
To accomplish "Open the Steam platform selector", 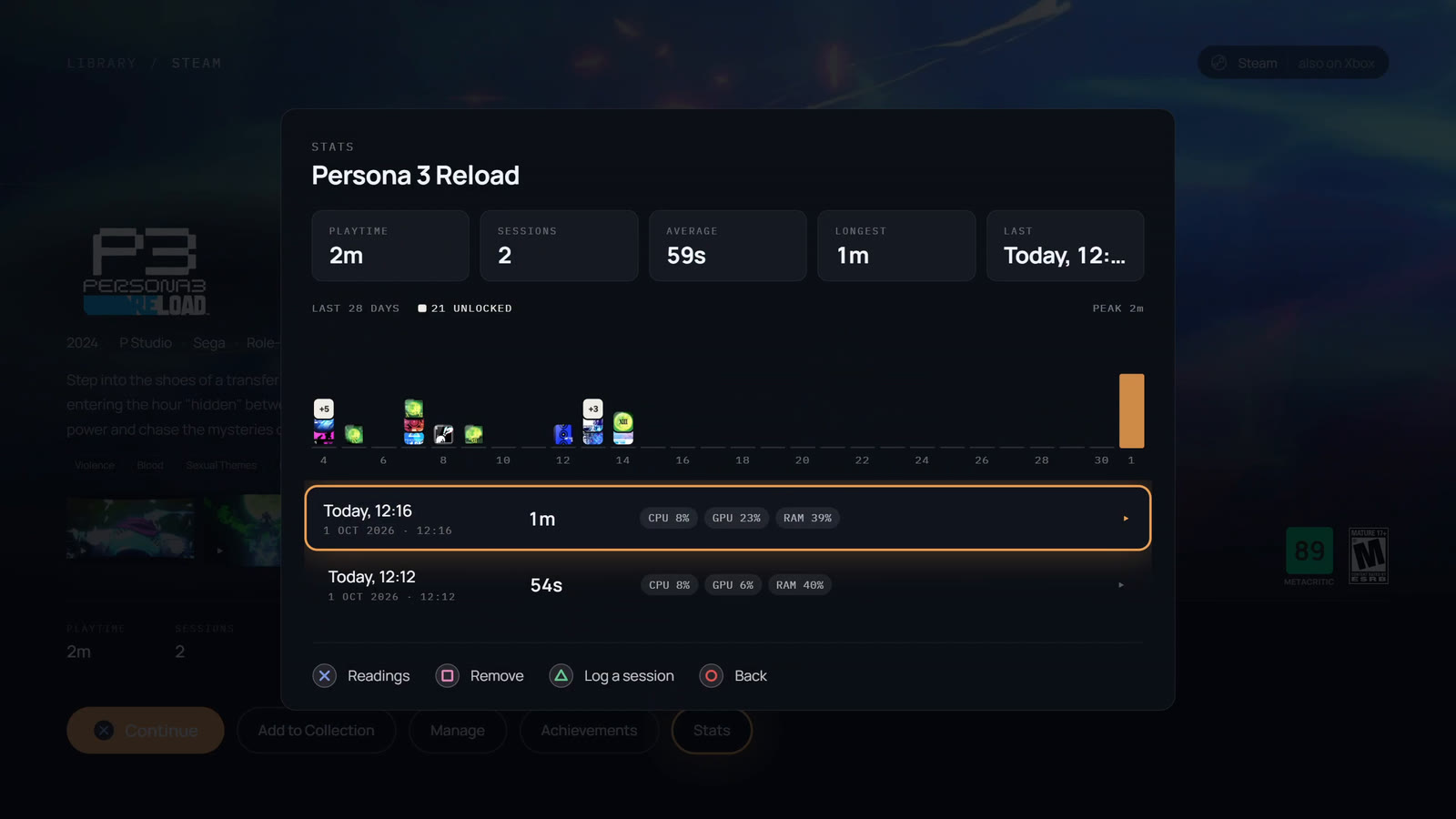I will click(x=1244, y=63).
